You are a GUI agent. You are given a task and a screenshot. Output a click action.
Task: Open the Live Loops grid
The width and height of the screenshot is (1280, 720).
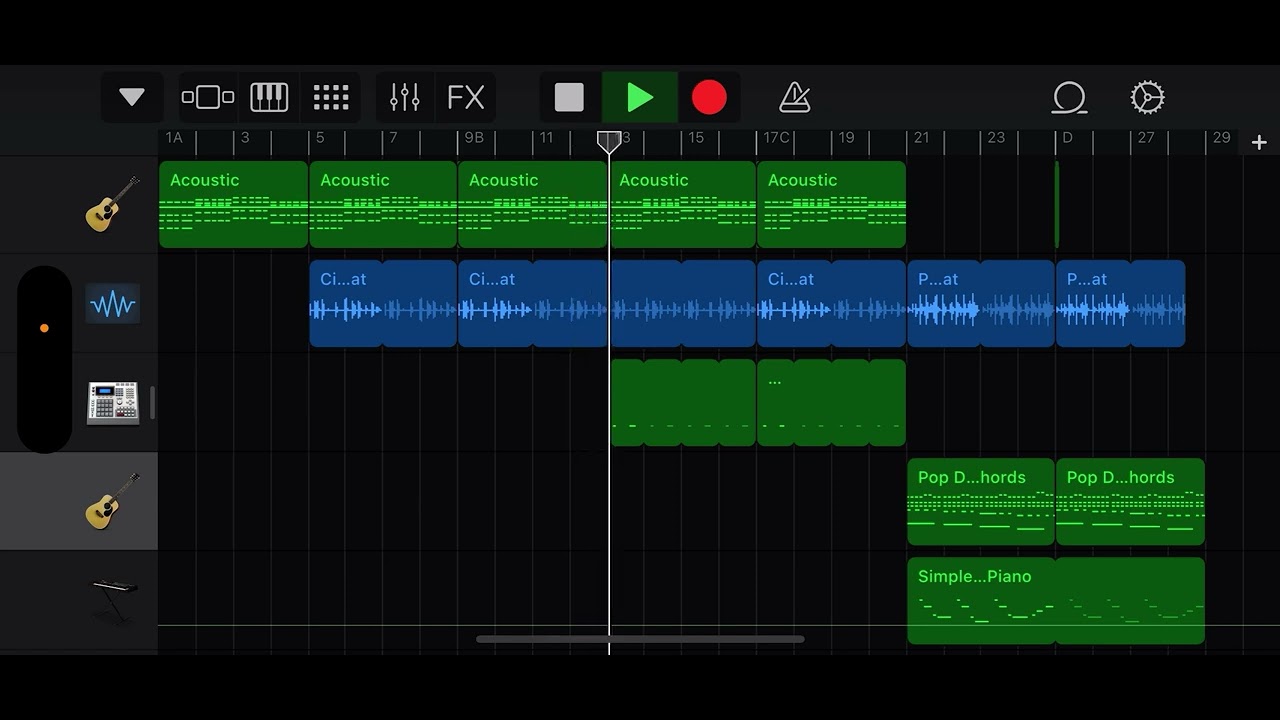331,97
